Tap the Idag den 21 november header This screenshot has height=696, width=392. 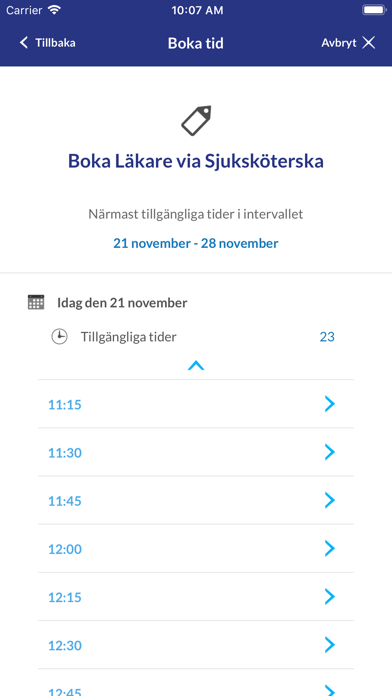pyautogui.click(x=122, y=303)
